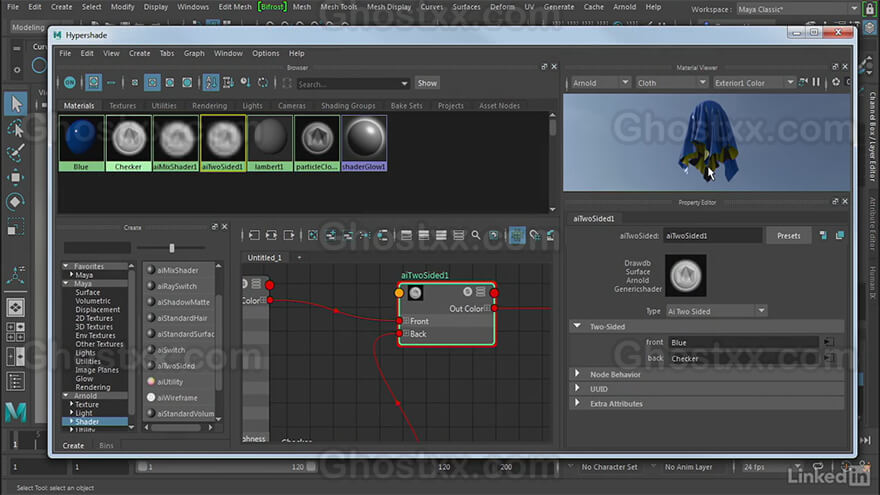Edit the aiTwoSided name field

(712, 236)
